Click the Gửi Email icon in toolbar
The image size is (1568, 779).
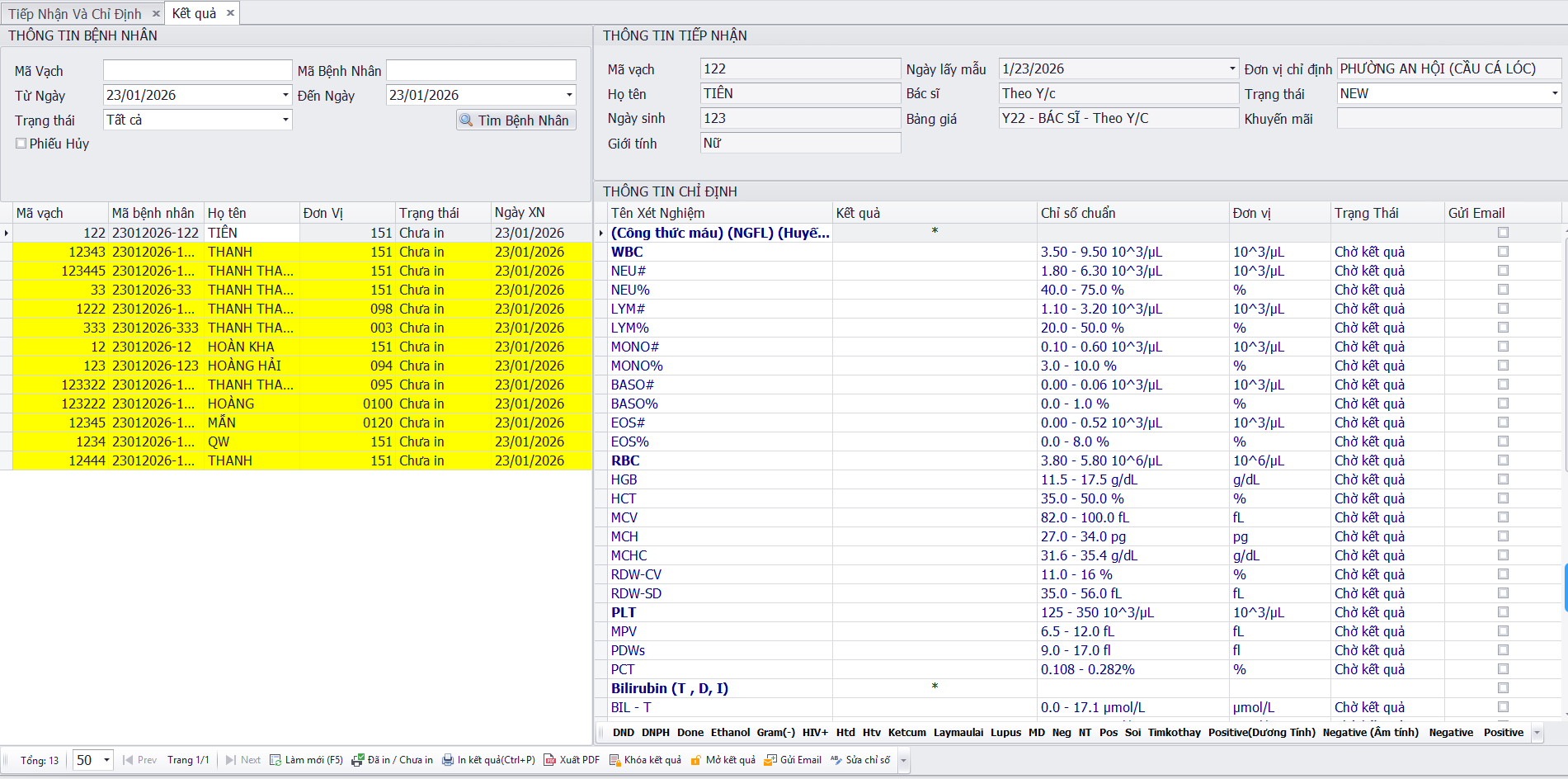[770, 760]
